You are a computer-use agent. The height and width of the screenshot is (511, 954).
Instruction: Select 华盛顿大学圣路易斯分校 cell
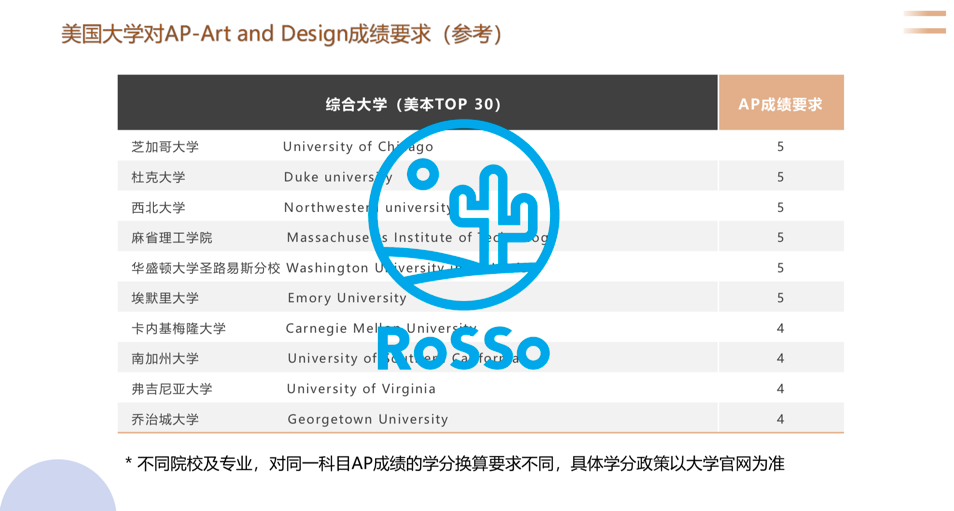pyautogui.click(x=206, y=268)
